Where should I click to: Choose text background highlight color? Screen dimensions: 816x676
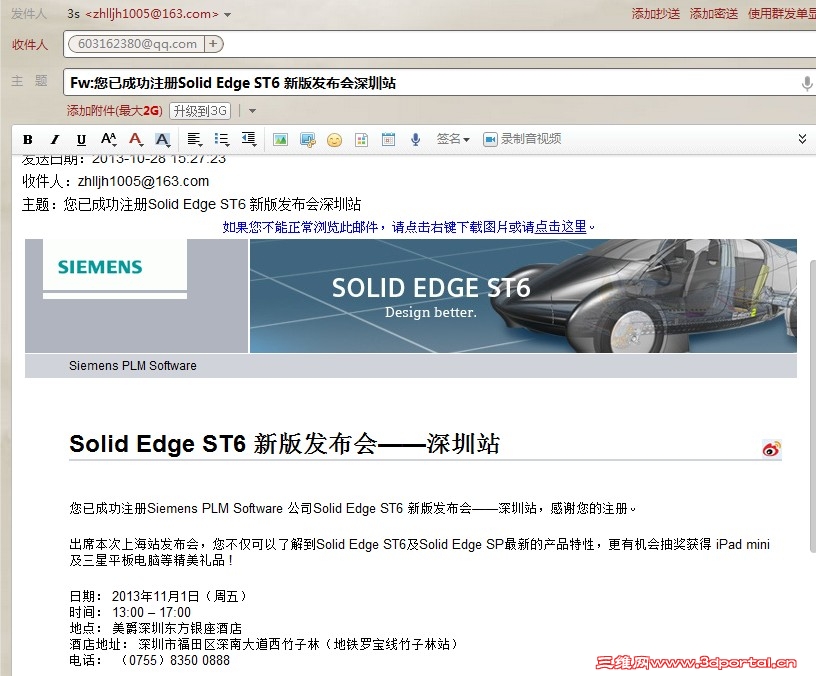click(x=163, y=139)
